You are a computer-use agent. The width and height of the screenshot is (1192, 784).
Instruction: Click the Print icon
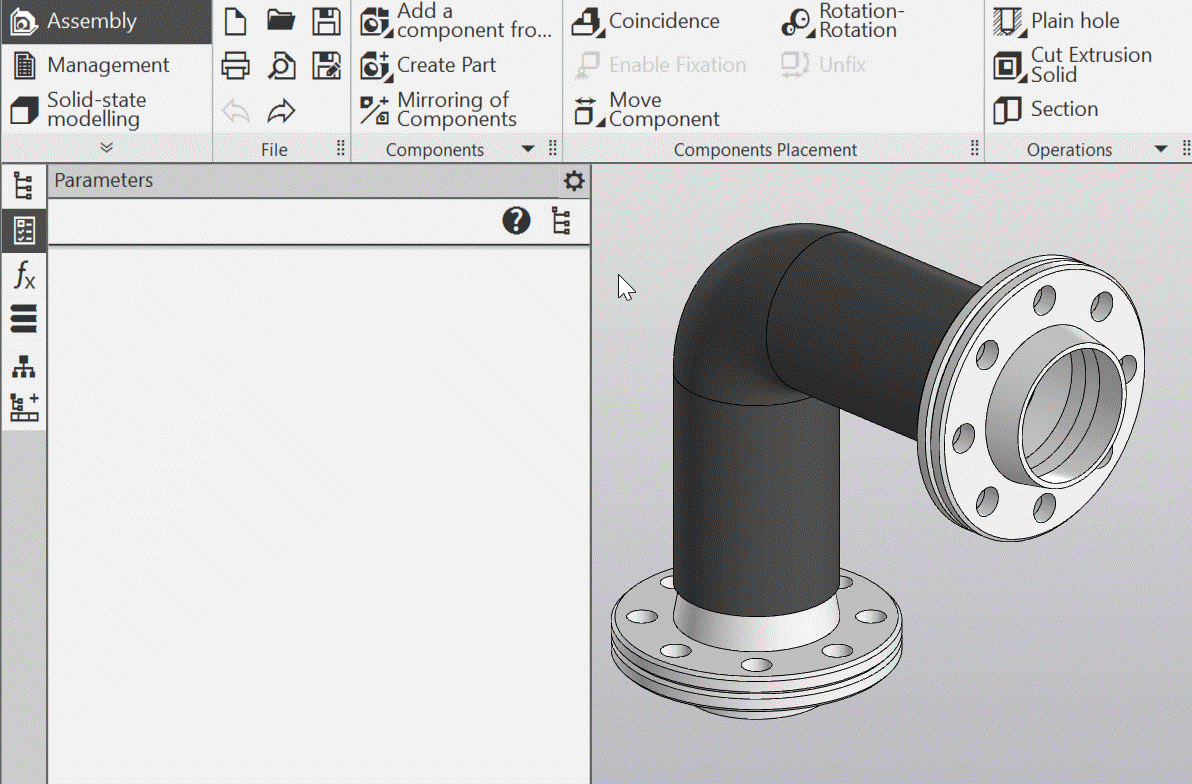coord(235,66)
